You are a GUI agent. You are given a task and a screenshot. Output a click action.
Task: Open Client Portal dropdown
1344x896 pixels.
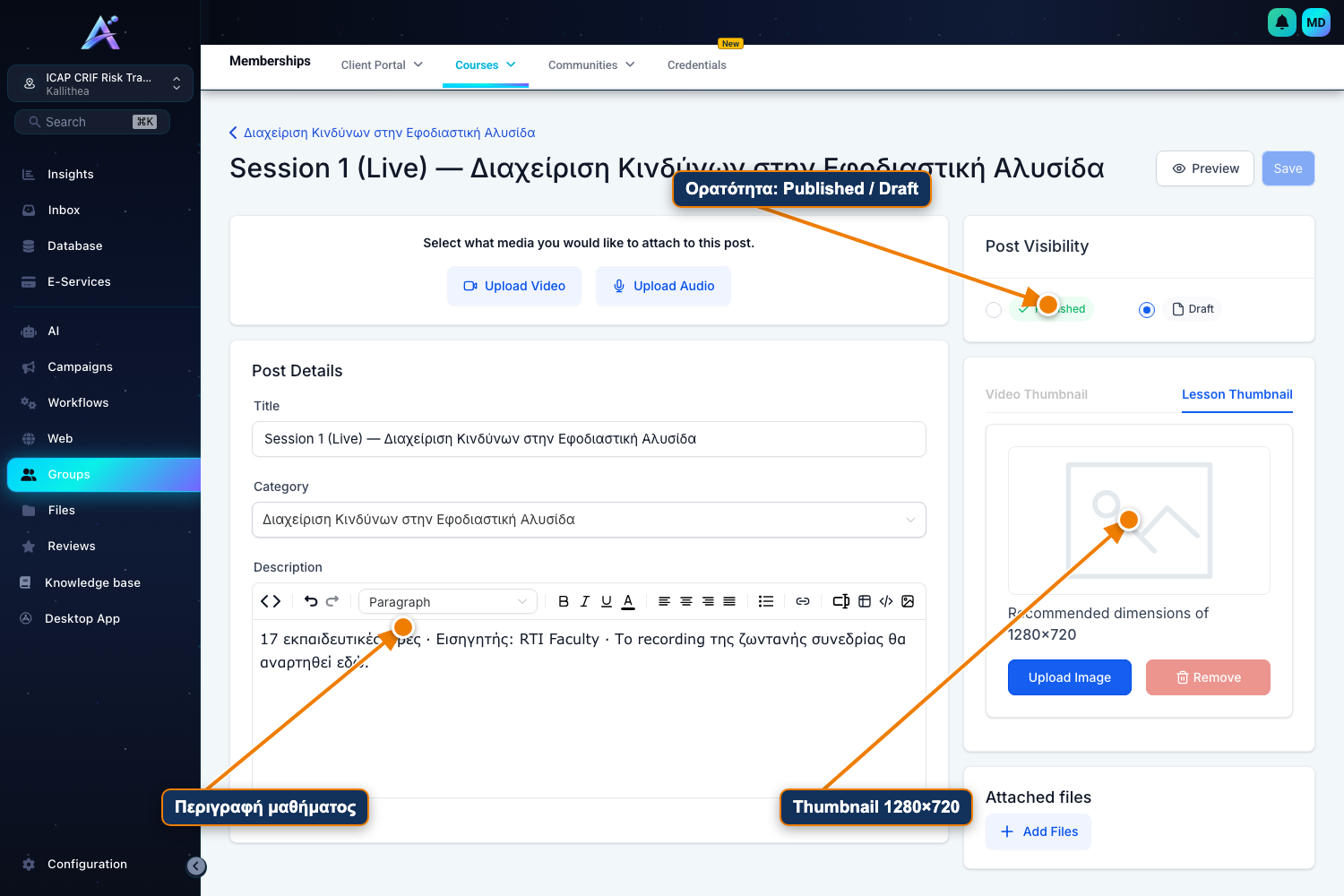(x=382, y=65)
